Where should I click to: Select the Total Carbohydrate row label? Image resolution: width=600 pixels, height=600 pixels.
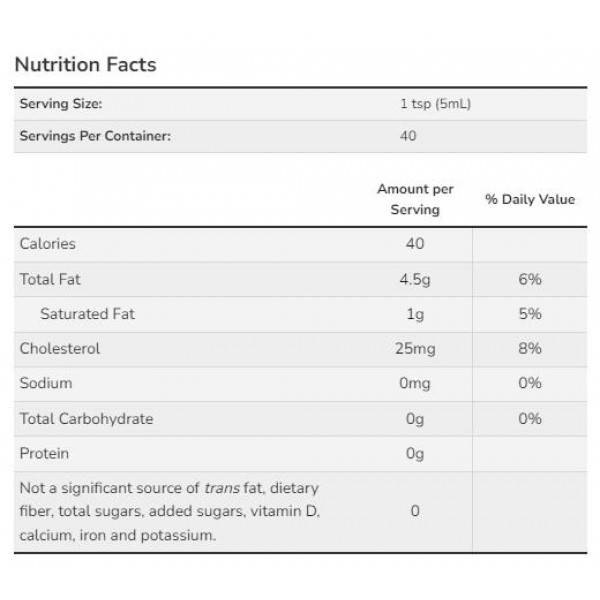pos(86,419)
